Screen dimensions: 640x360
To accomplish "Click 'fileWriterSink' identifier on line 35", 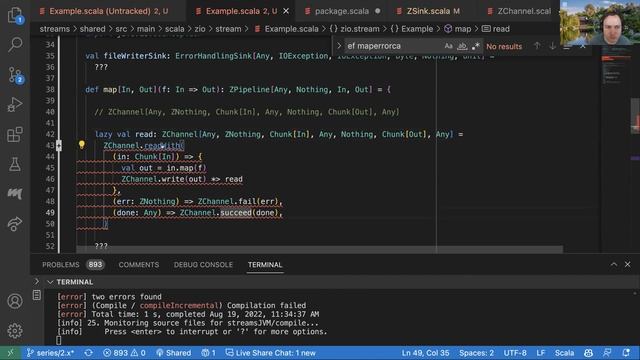I will point(135,56).
